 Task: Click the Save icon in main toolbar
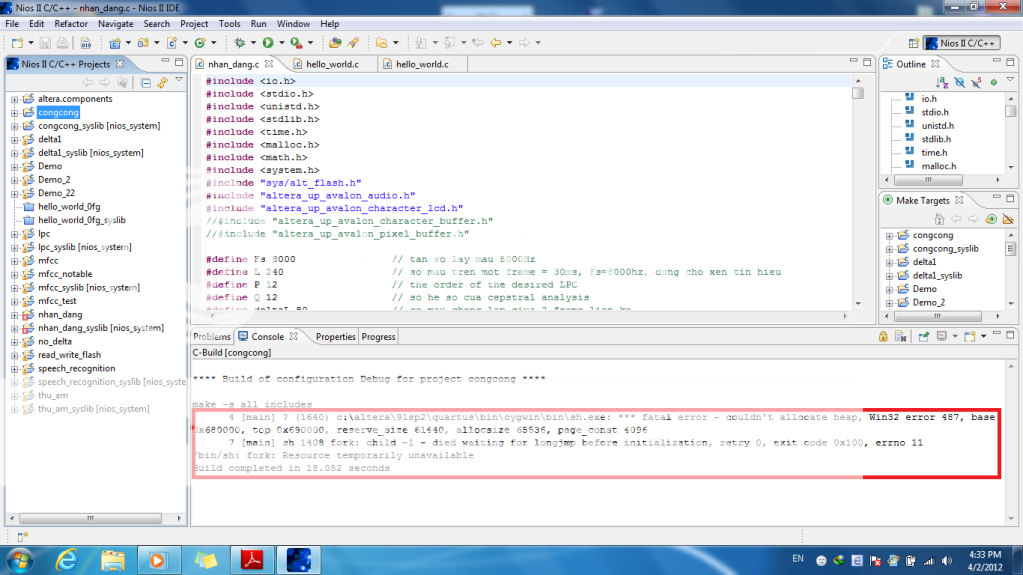coord(45,43)
